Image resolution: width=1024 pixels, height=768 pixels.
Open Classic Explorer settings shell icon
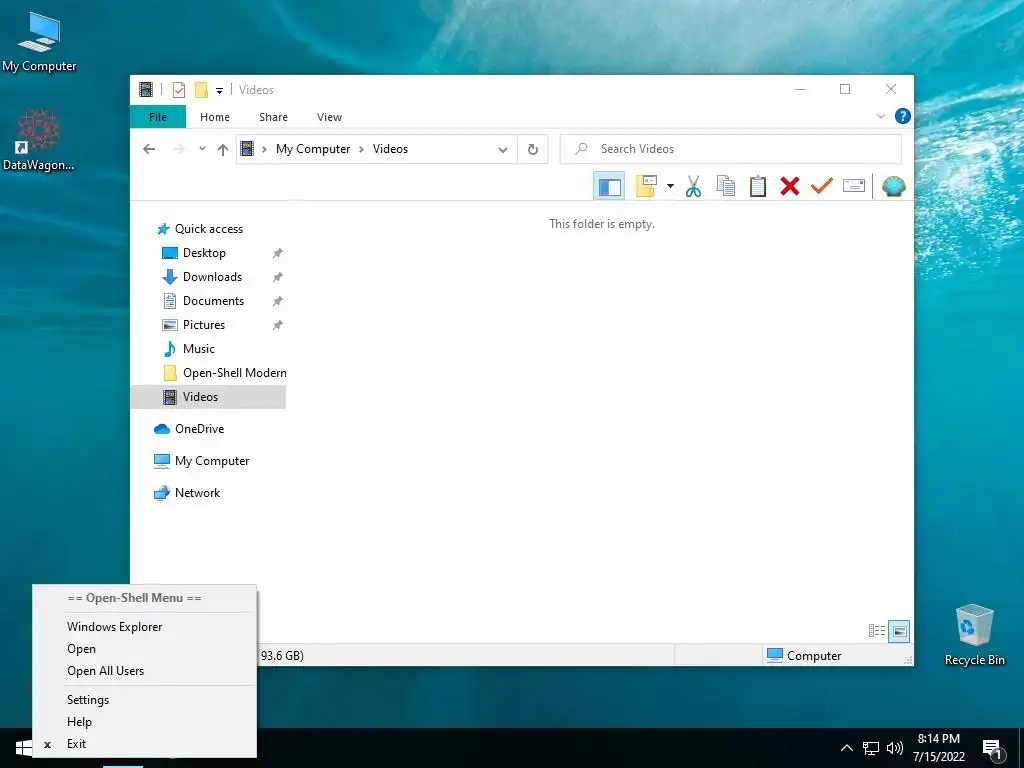(893, 186)
